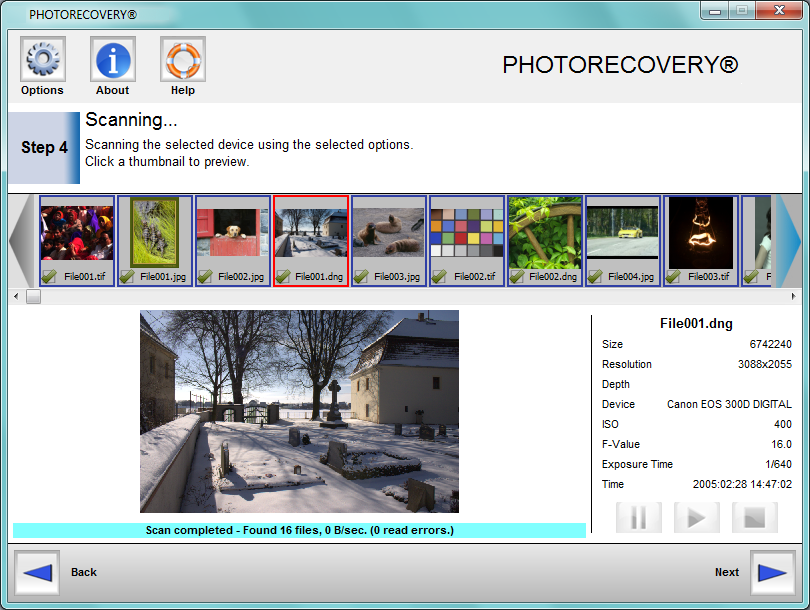Click the thumbnail strip scrollbar handle
Image resolution: width=810 pixels, height=610 pixels.
(33, 297)
